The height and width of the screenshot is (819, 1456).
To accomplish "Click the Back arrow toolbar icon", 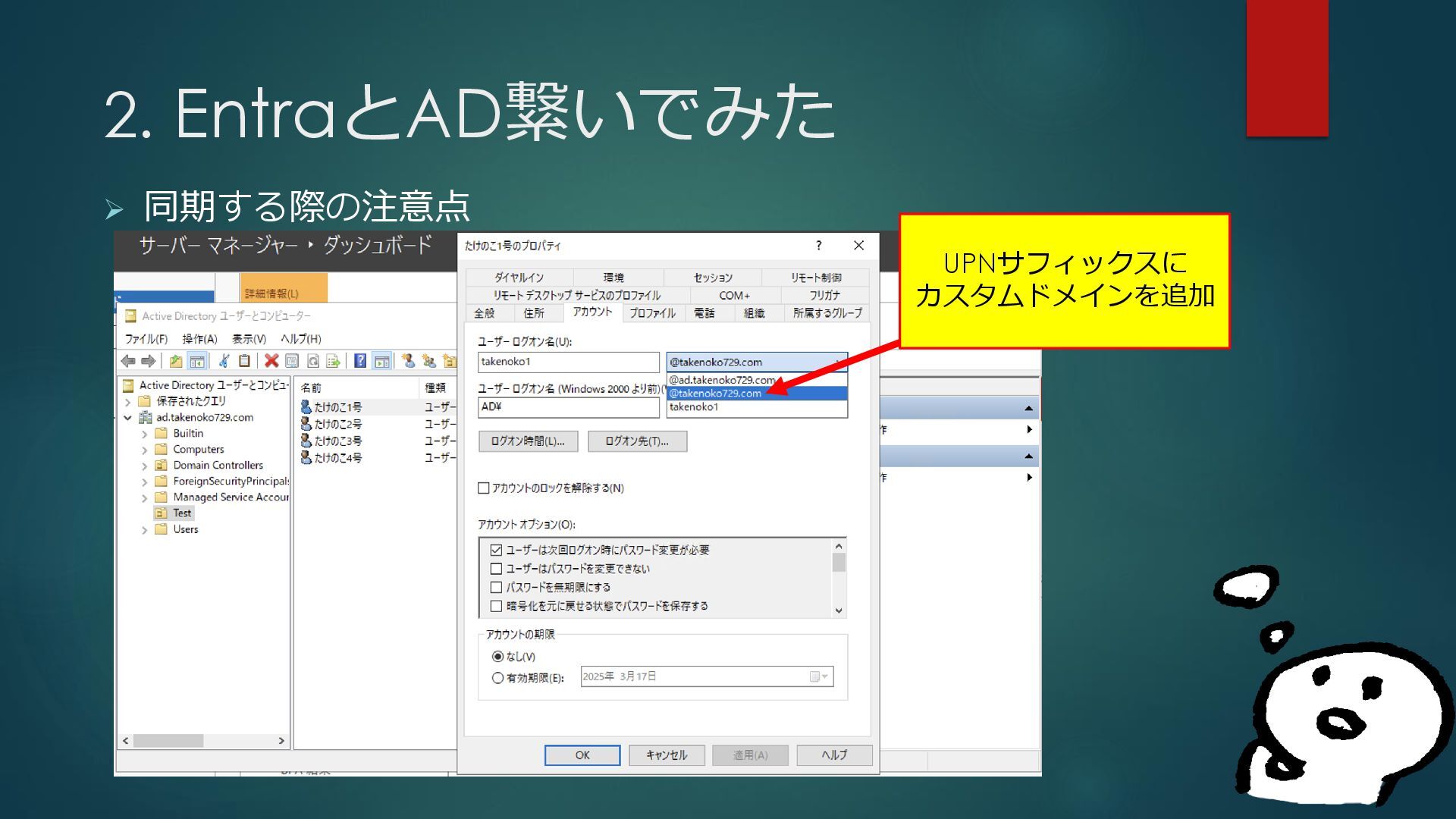I will pyautogui.click(x=128, y=361).
